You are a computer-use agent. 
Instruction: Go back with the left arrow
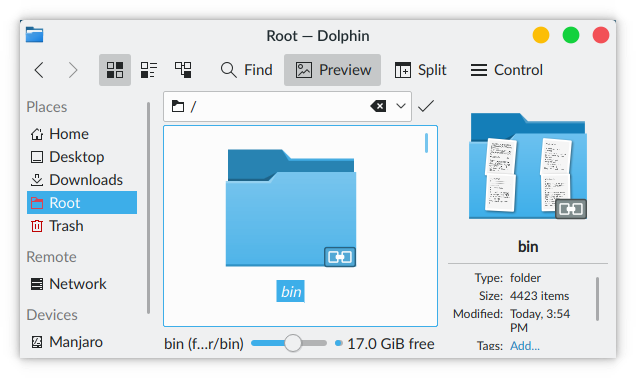click(x=39, y=70)
